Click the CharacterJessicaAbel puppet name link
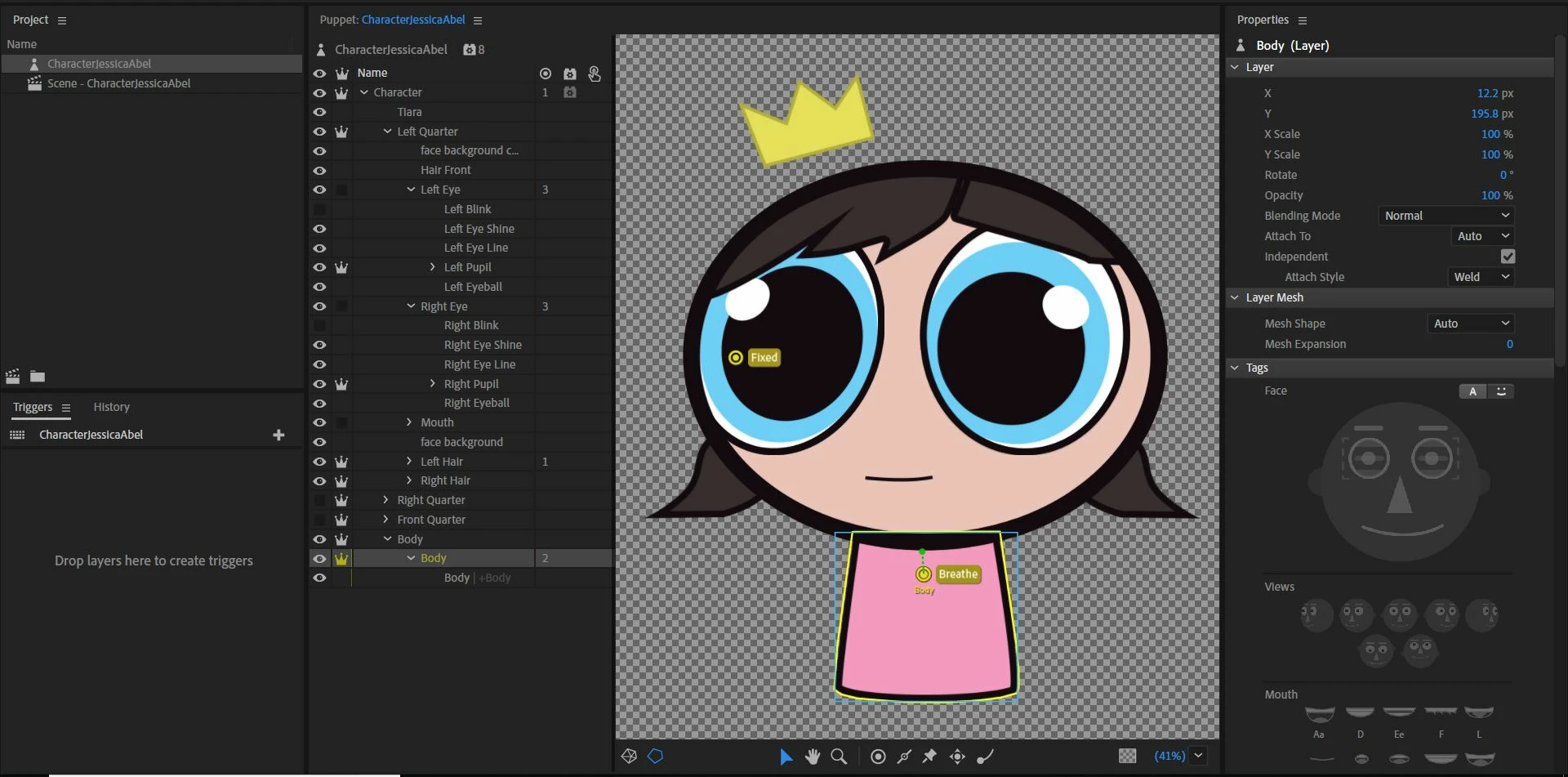The height and width of the screenshot is (777, 1568). click(413, 20)
